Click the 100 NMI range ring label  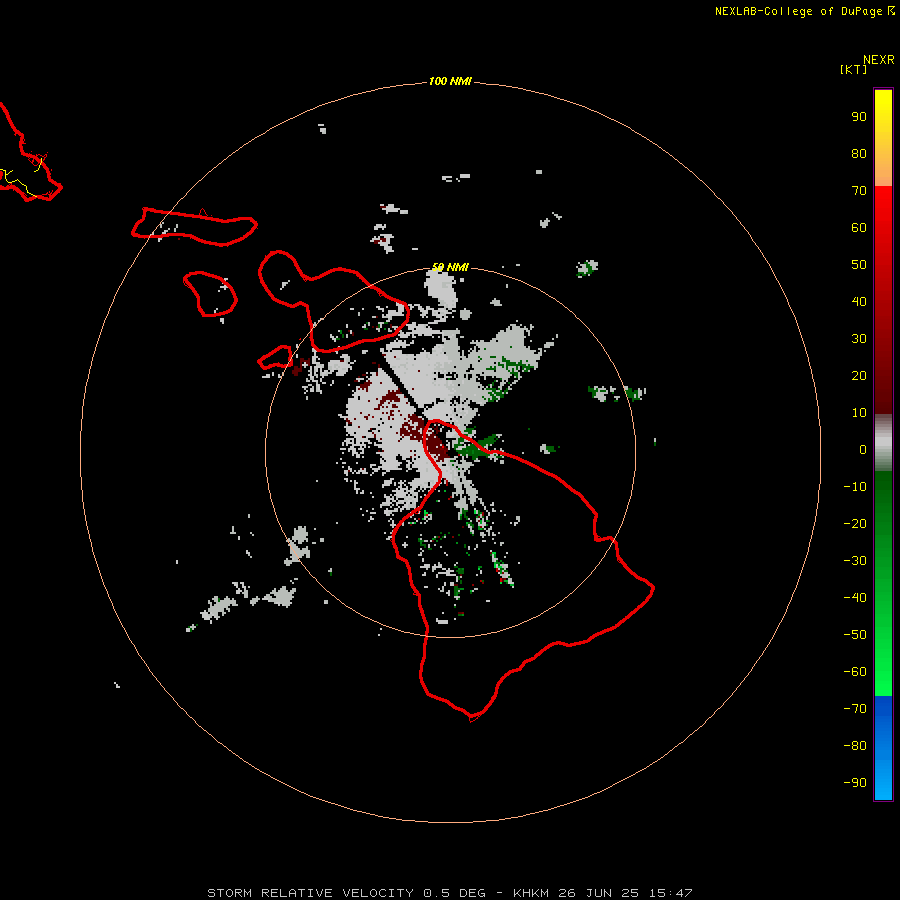click(450, 81)
